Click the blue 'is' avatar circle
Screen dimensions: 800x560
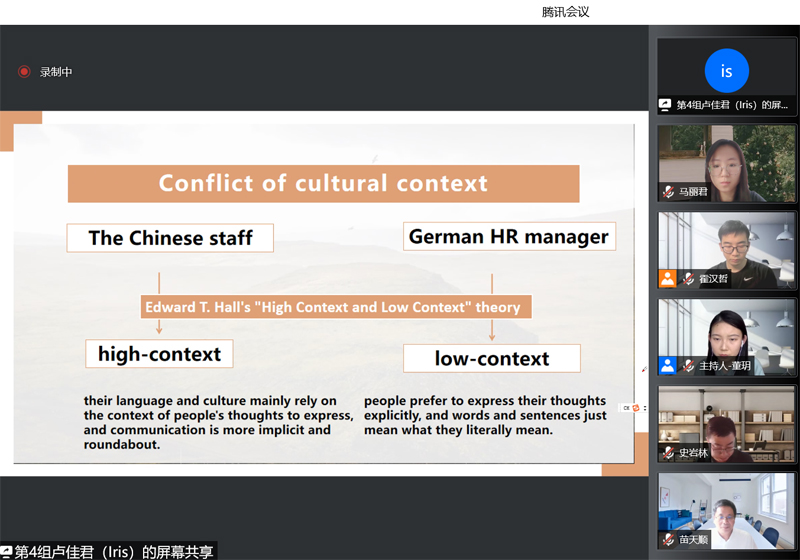pyautogui.click(x=726, y=71)
